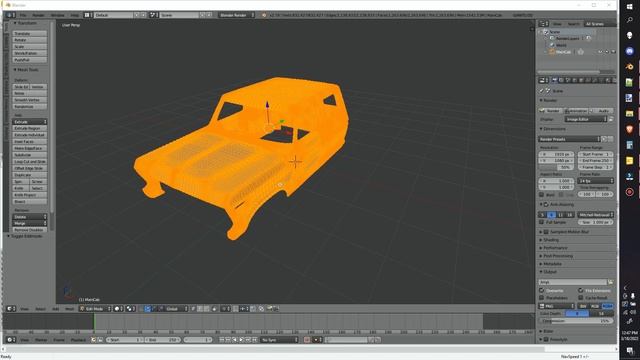Toggle the Overwrite output checkbox

click(x=542, y=290)
